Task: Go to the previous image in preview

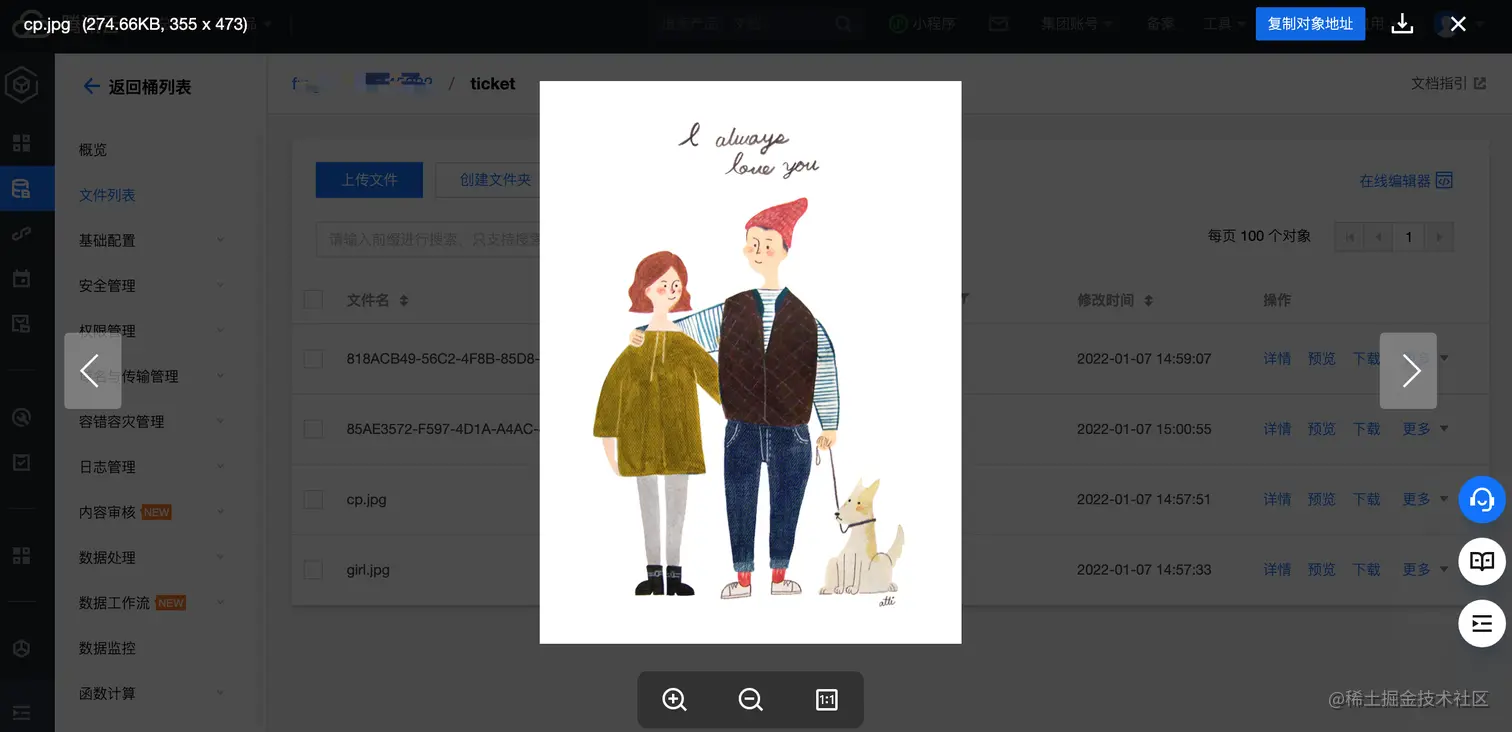Action: click(x=92, y=371)
